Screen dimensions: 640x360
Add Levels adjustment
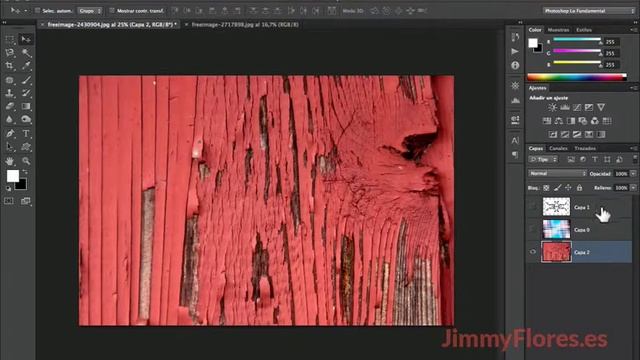click(x=565, y=107)
